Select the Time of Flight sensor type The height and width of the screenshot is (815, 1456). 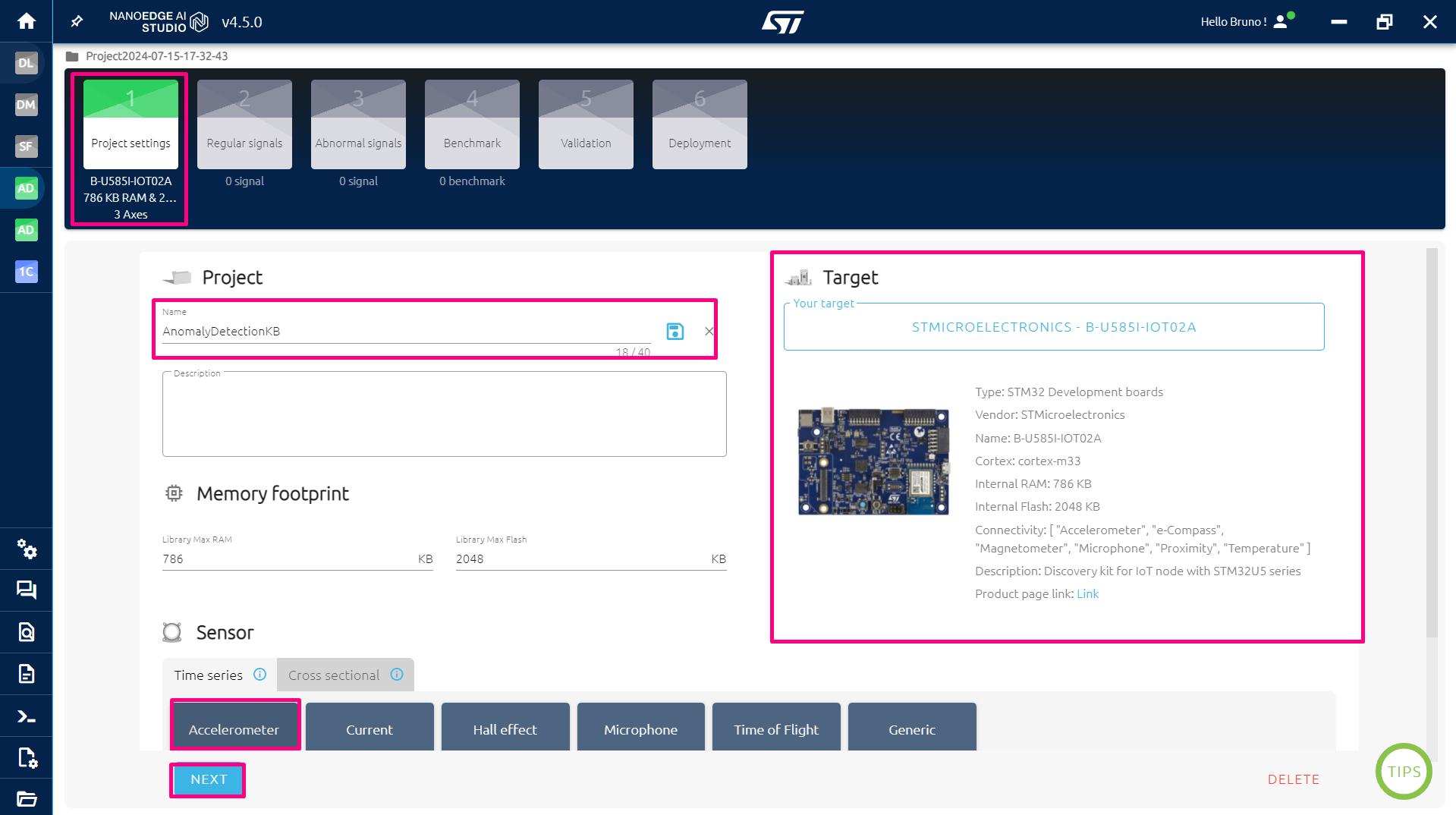coord(775,728)
